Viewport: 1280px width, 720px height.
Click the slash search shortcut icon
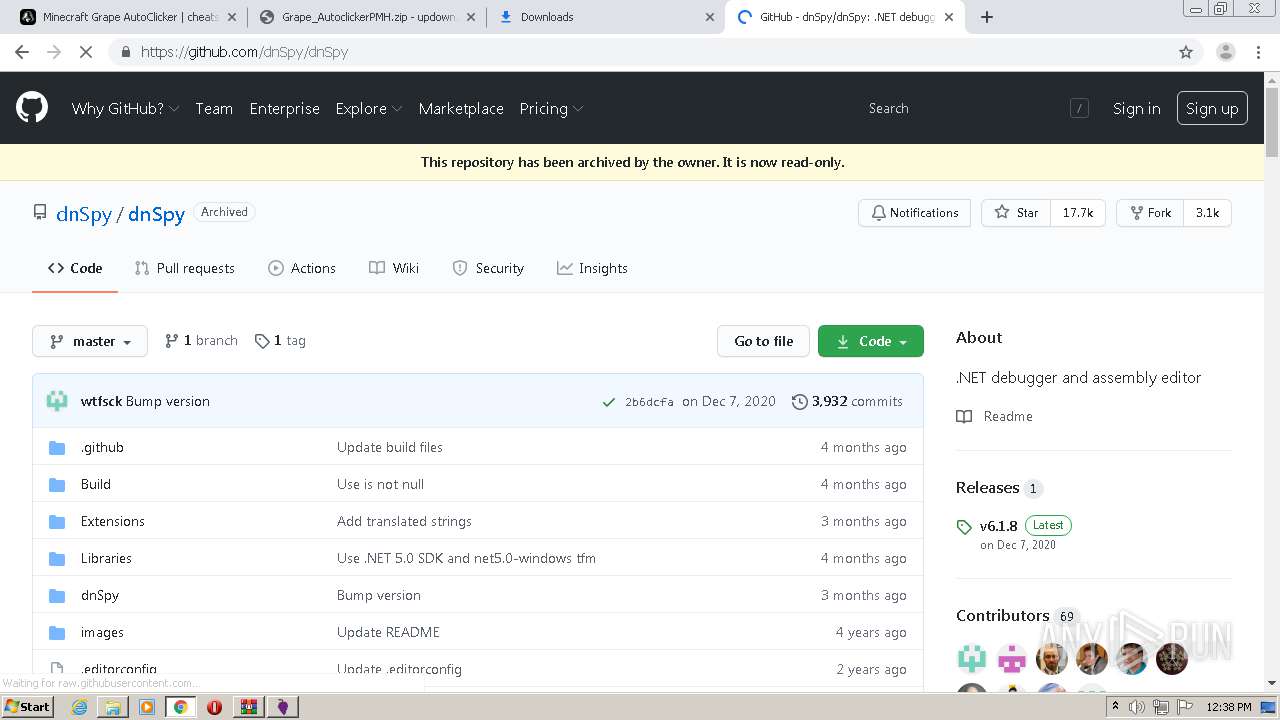pyautogui.click(x=1079, y=108)
